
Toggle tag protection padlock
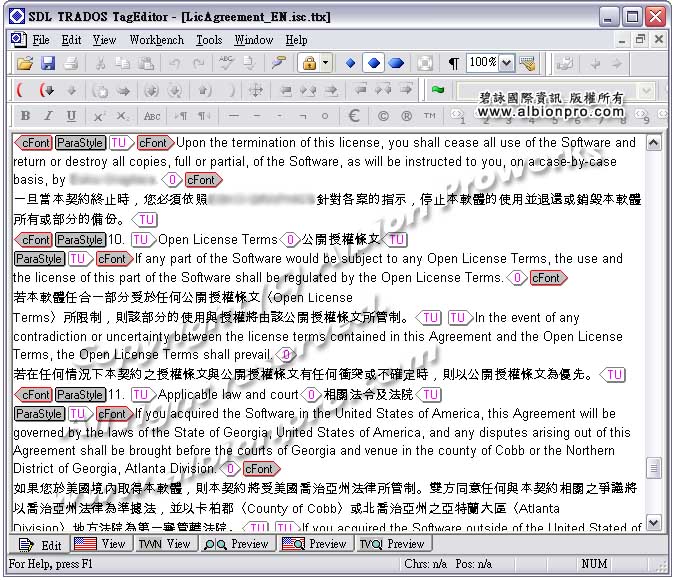point(309,63)
